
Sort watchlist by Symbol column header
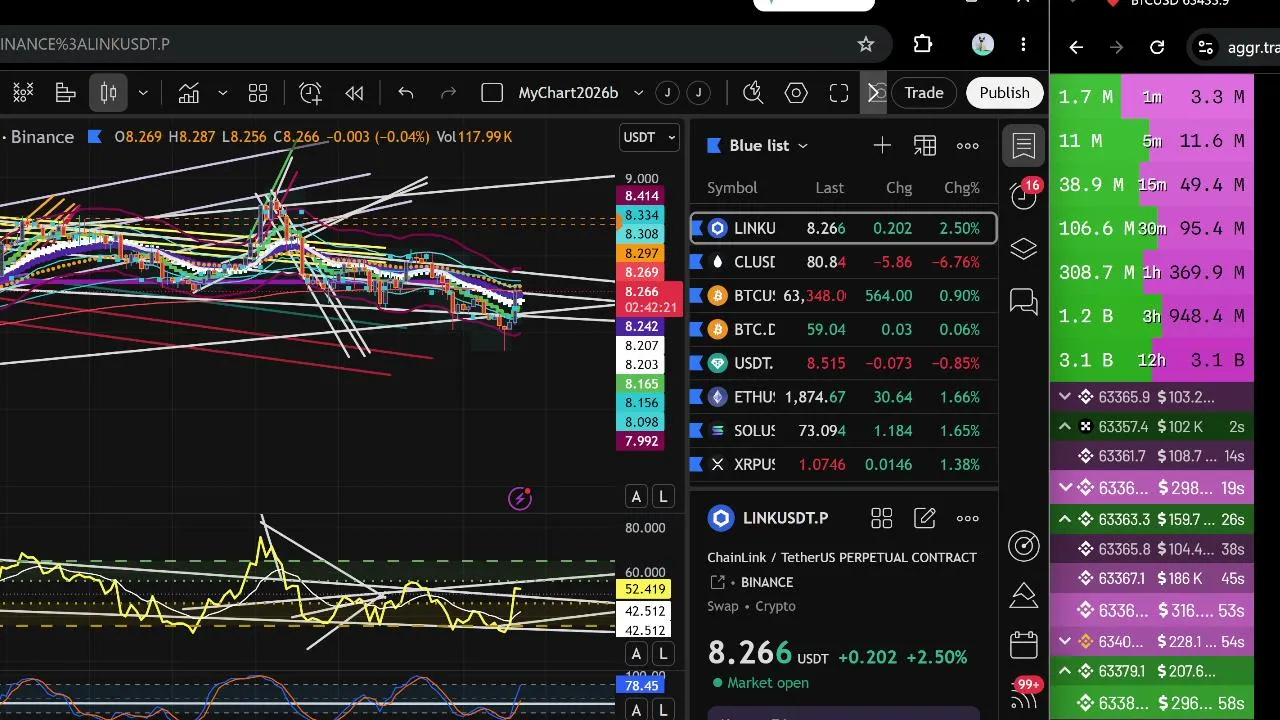click(732, 188)
